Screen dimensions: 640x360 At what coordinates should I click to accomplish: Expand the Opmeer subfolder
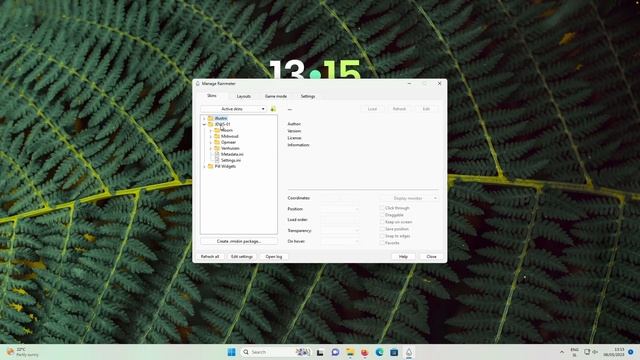pyautogui.click(x=211, y=142)
